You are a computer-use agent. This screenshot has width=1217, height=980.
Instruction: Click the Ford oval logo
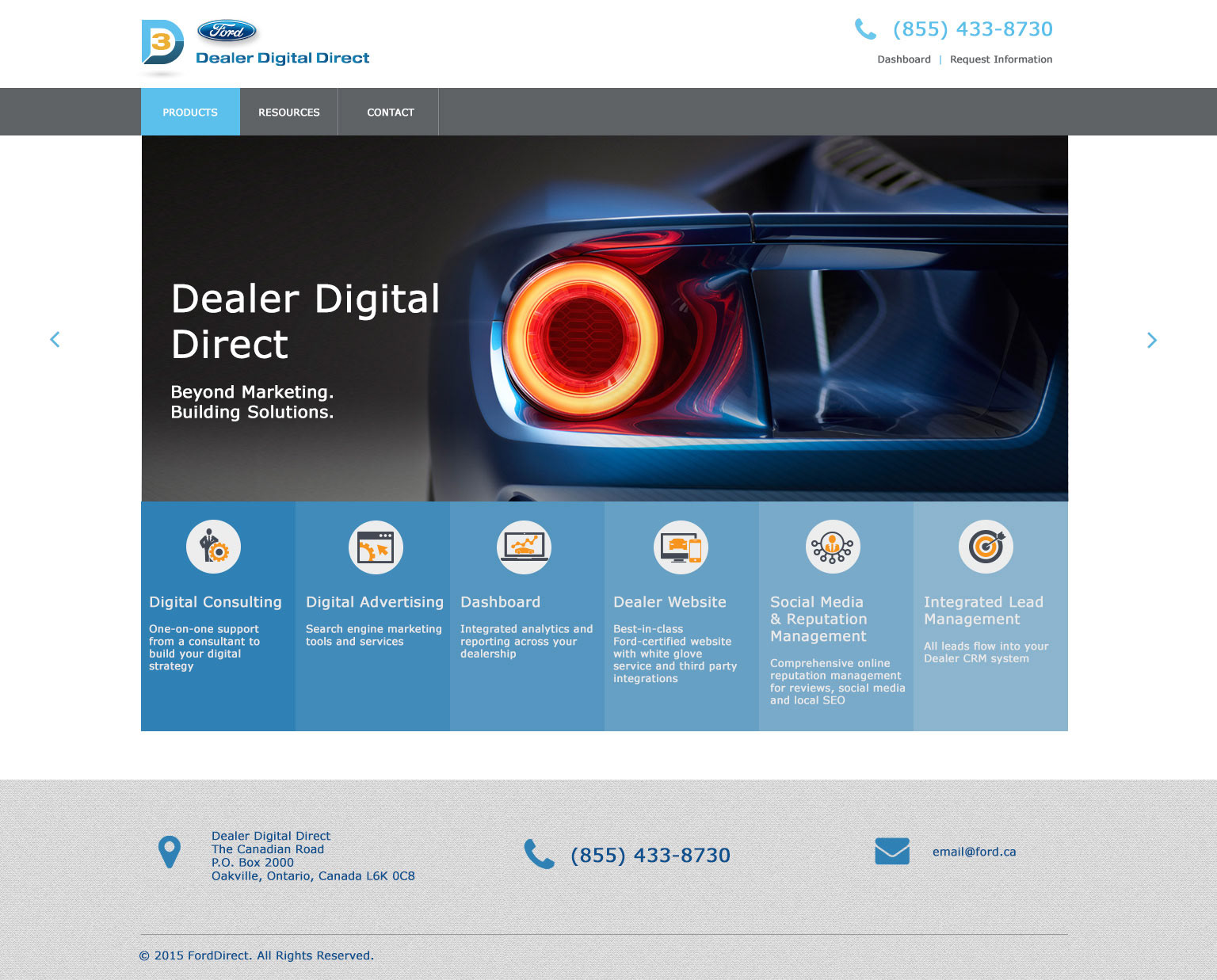pos(227,32)
